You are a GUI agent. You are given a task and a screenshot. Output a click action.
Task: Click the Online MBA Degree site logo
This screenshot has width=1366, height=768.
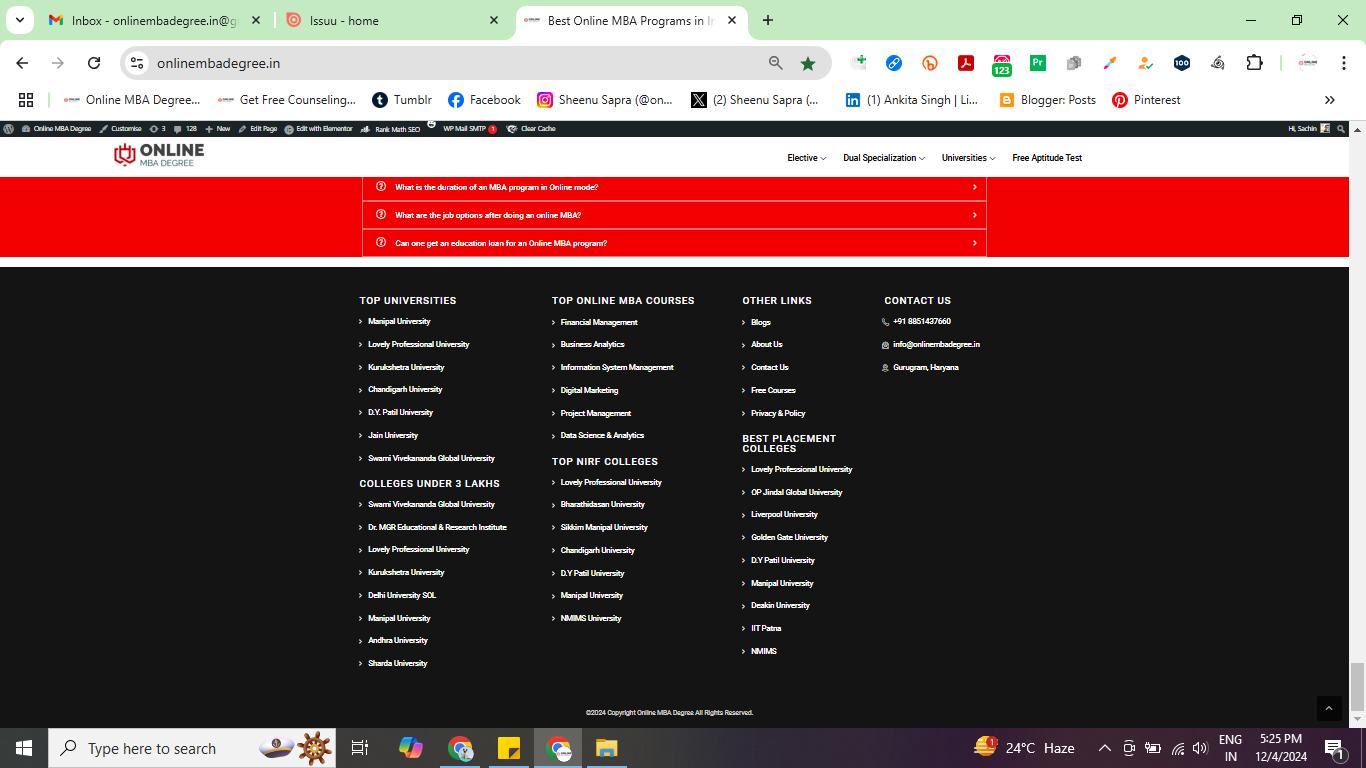tap(159, 154)
